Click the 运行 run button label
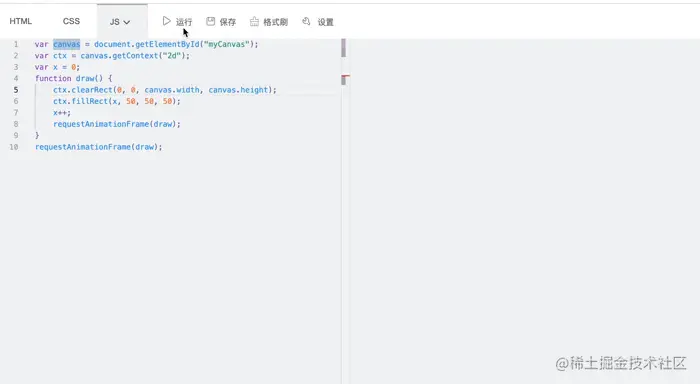 184,22
